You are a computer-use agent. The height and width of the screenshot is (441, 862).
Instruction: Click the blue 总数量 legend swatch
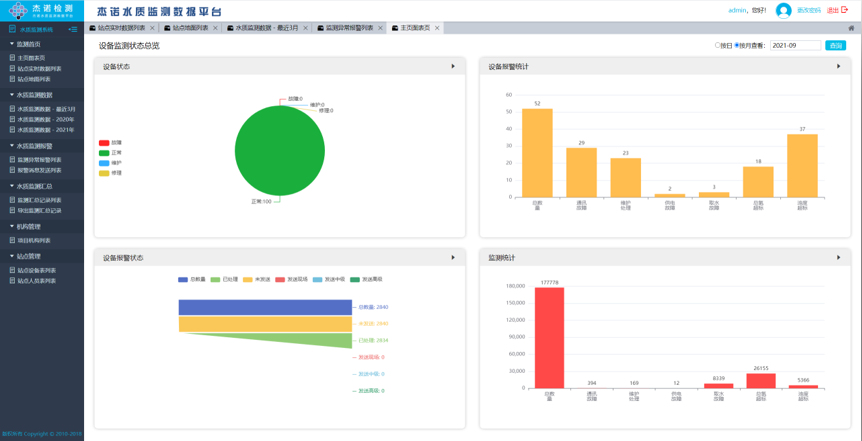(x=183, y=280)
